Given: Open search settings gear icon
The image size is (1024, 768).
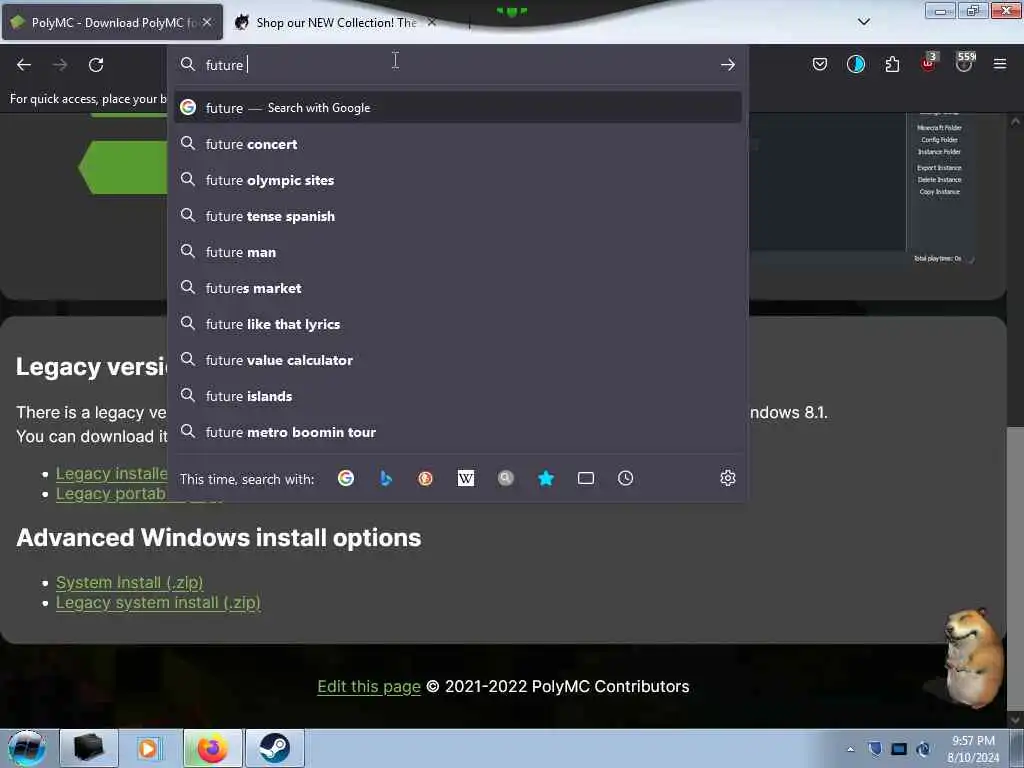Looking at the screenshot, I should 728,478.
